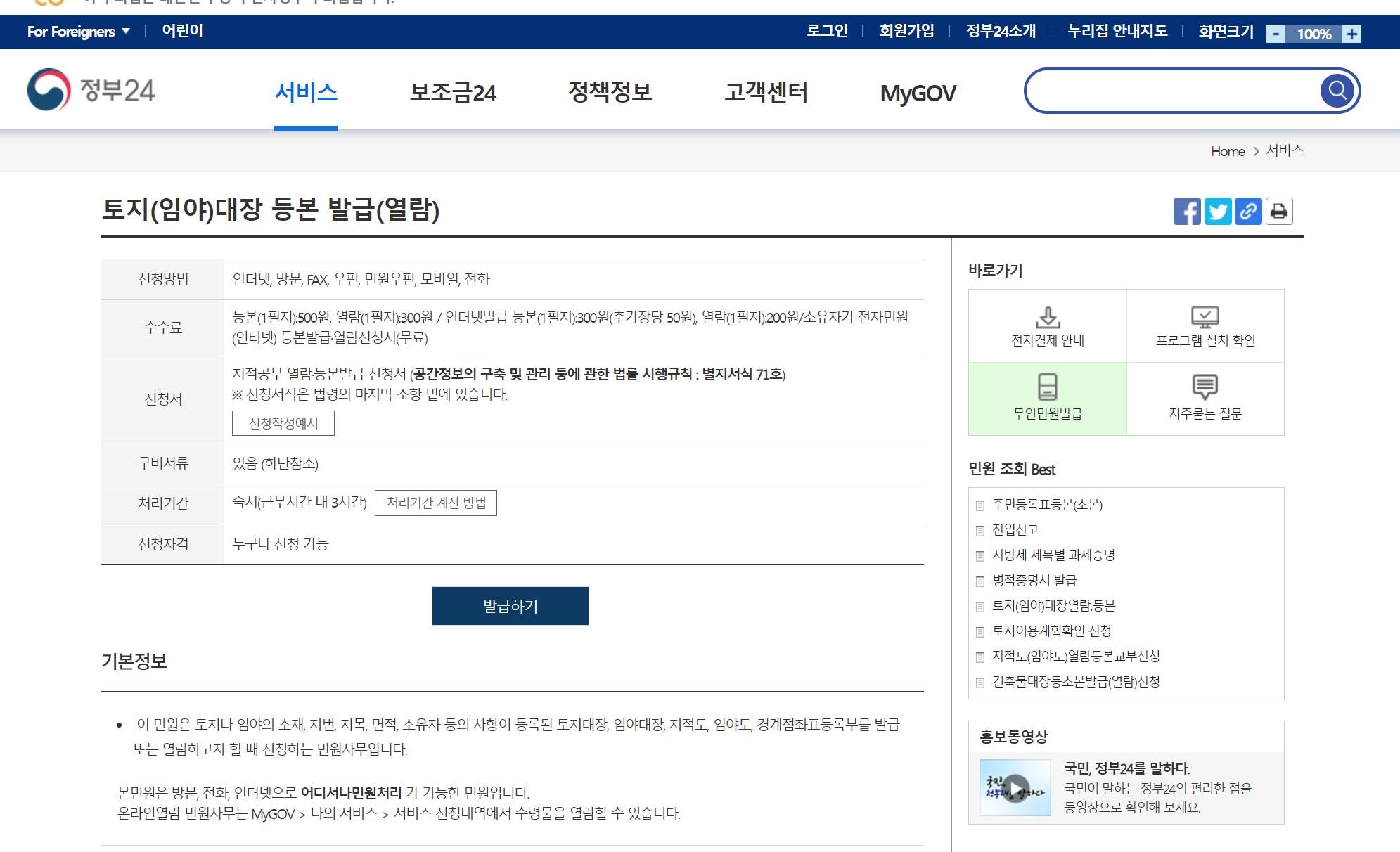Screen dimensions: 1400x852
Task: Open the 신청작성예시 example
Action: pyautogui.click(x=283, y=423)
